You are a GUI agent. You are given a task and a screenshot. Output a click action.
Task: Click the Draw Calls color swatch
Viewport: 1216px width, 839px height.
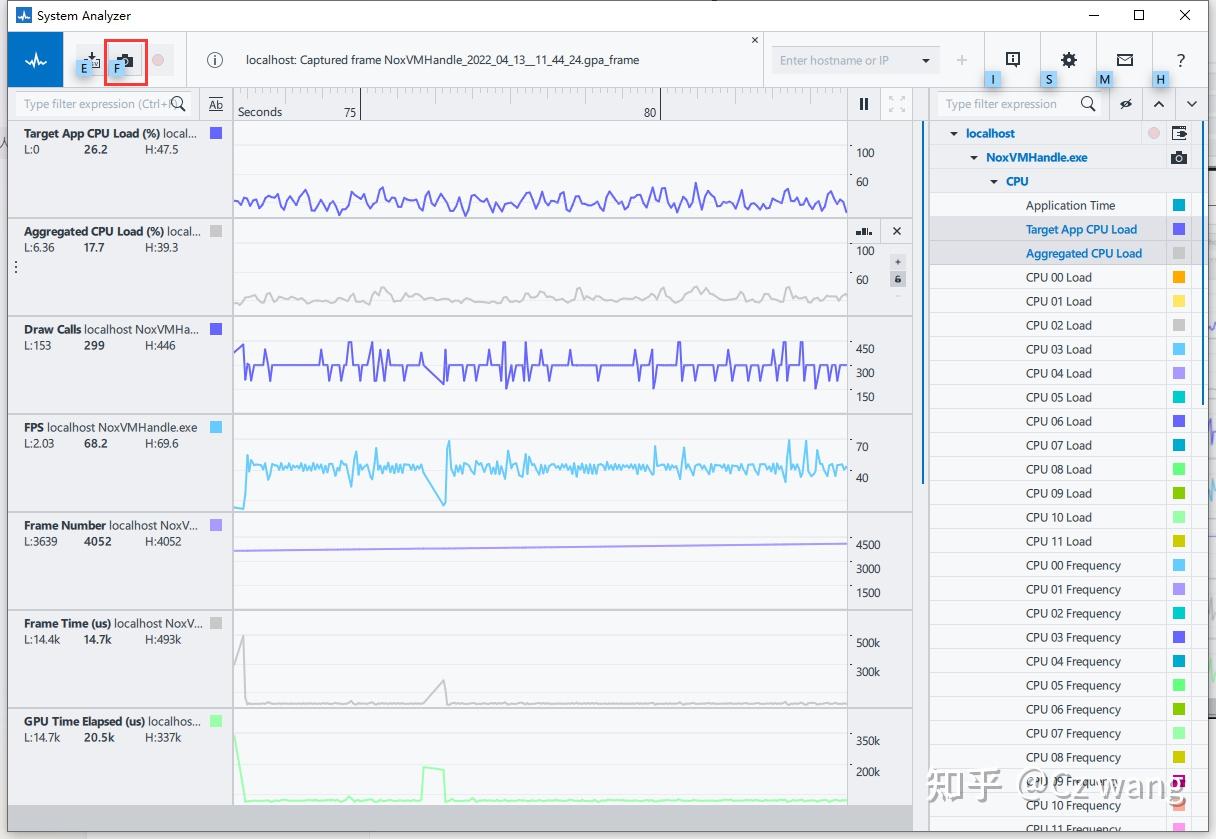pyautogui.click(x=216, y=329)
